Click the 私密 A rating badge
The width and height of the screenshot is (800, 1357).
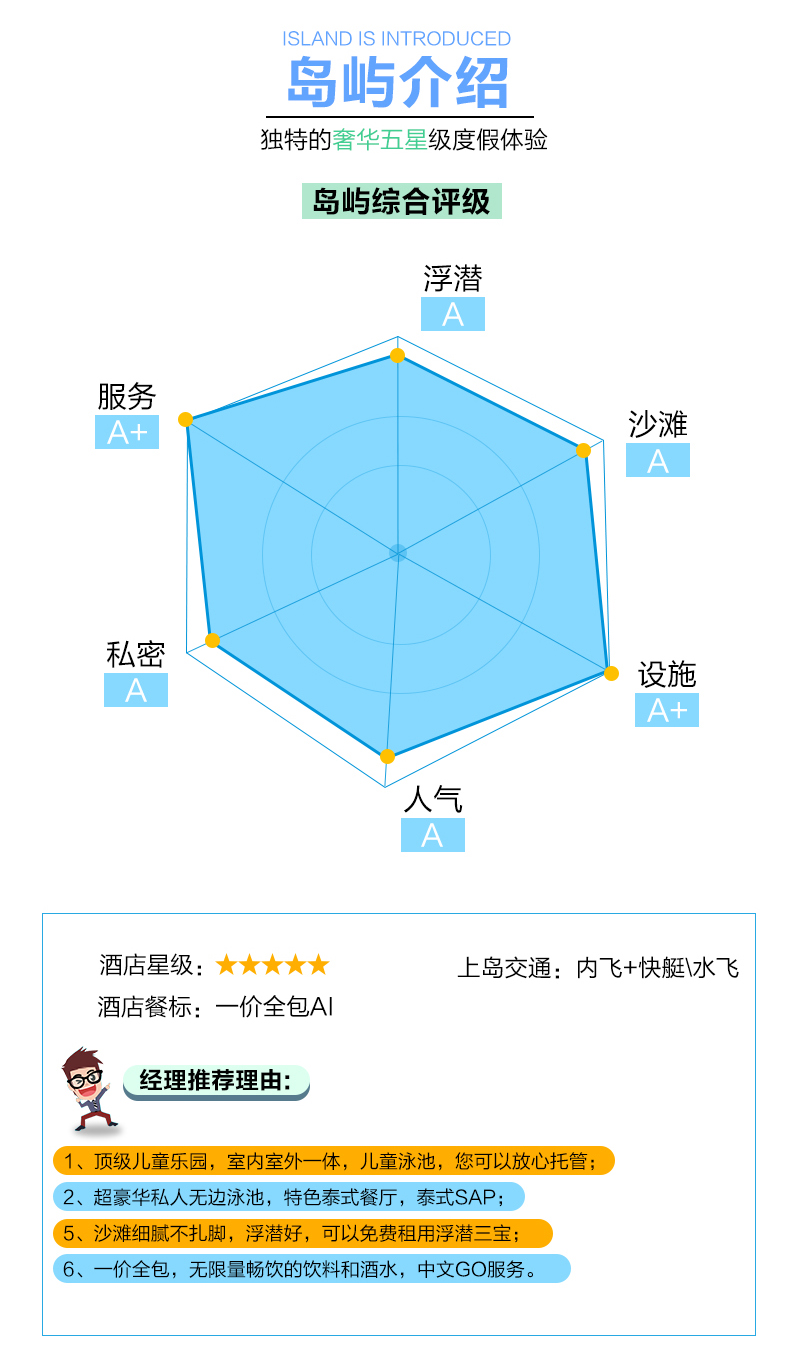(136, 690)
